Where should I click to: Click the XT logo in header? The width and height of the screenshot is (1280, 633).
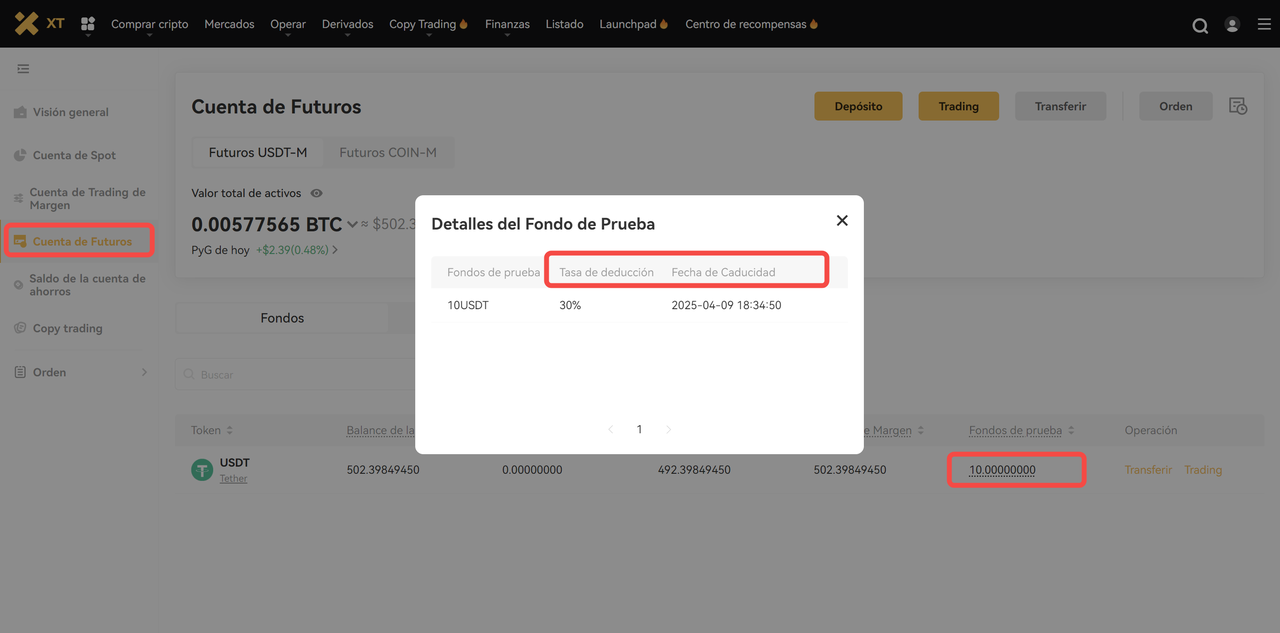(x=39, y=23)
